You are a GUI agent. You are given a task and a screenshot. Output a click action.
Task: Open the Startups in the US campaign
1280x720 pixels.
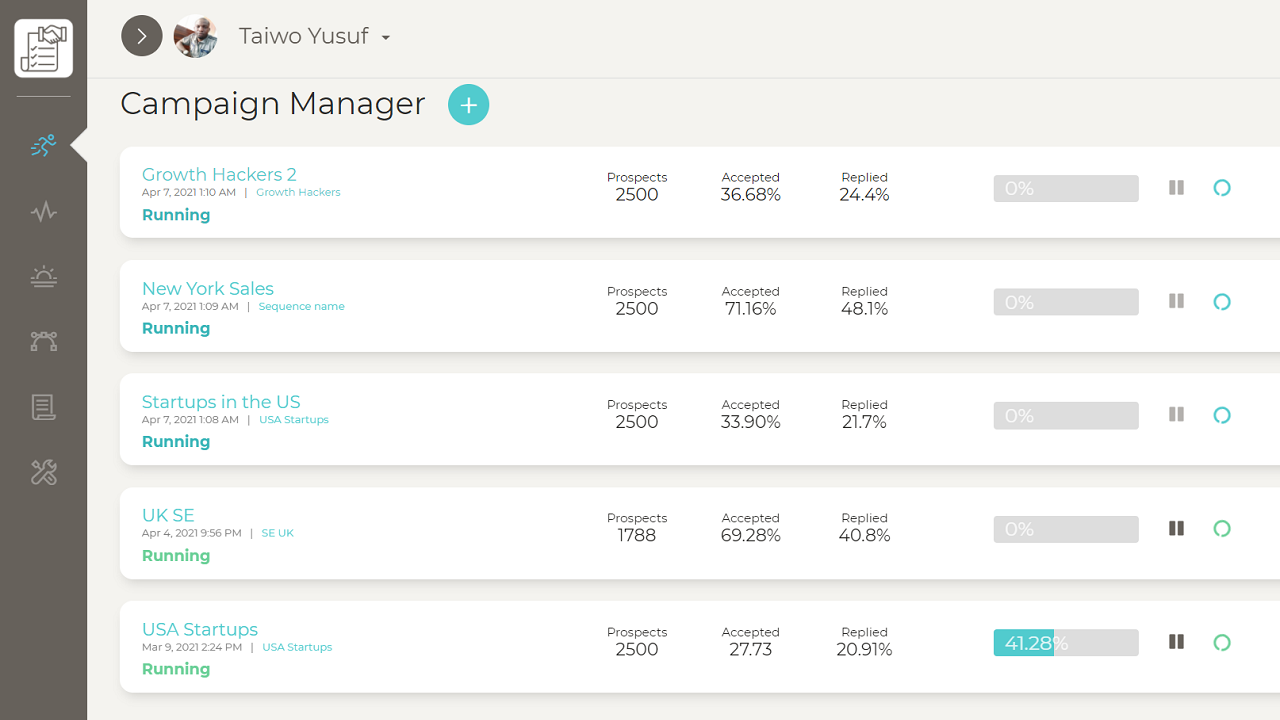221,401
